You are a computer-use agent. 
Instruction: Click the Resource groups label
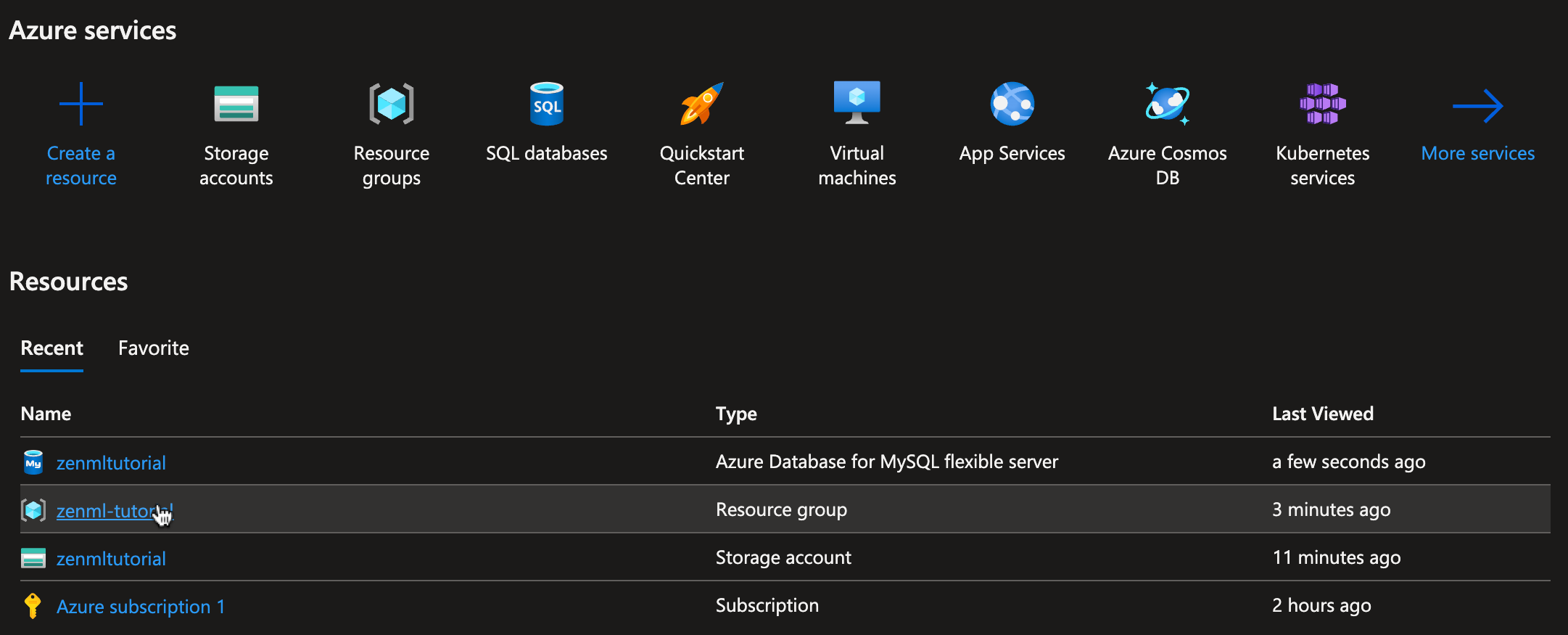click(x=392, y=165)
